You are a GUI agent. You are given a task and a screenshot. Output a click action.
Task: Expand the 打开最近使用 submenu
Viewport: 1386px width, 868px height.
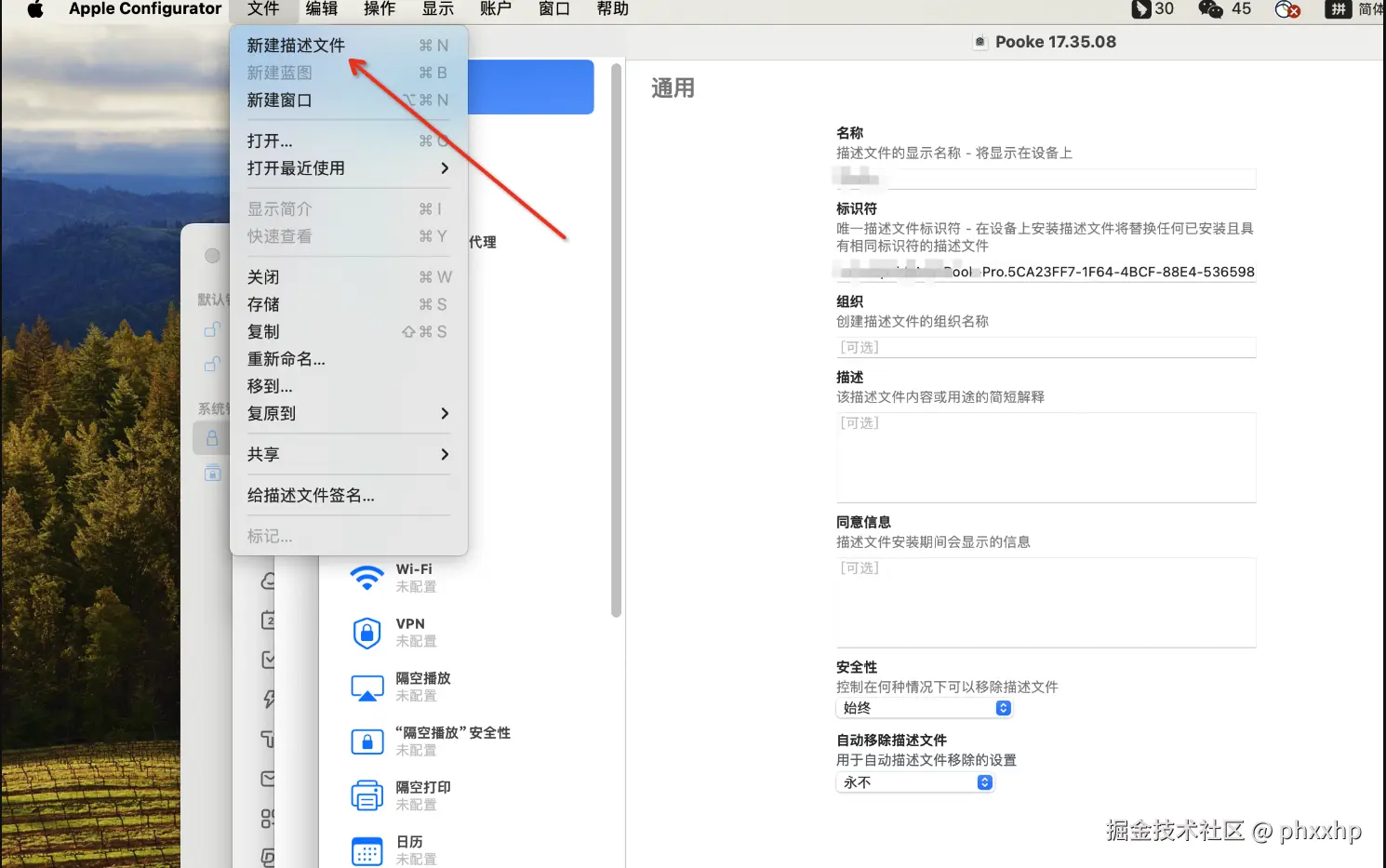click(x=348, y=168)
